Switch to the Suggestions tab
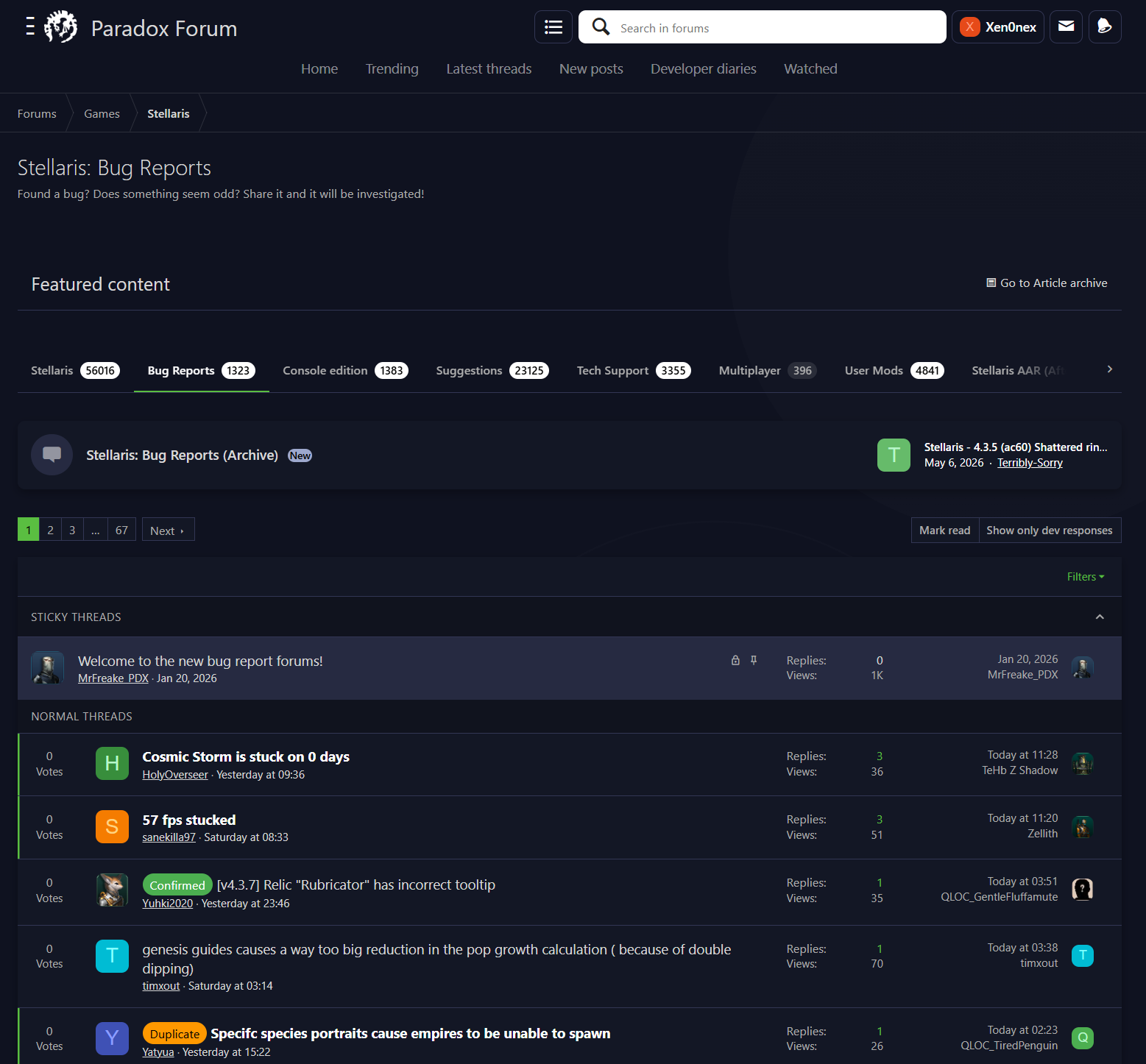 [492, 371]
